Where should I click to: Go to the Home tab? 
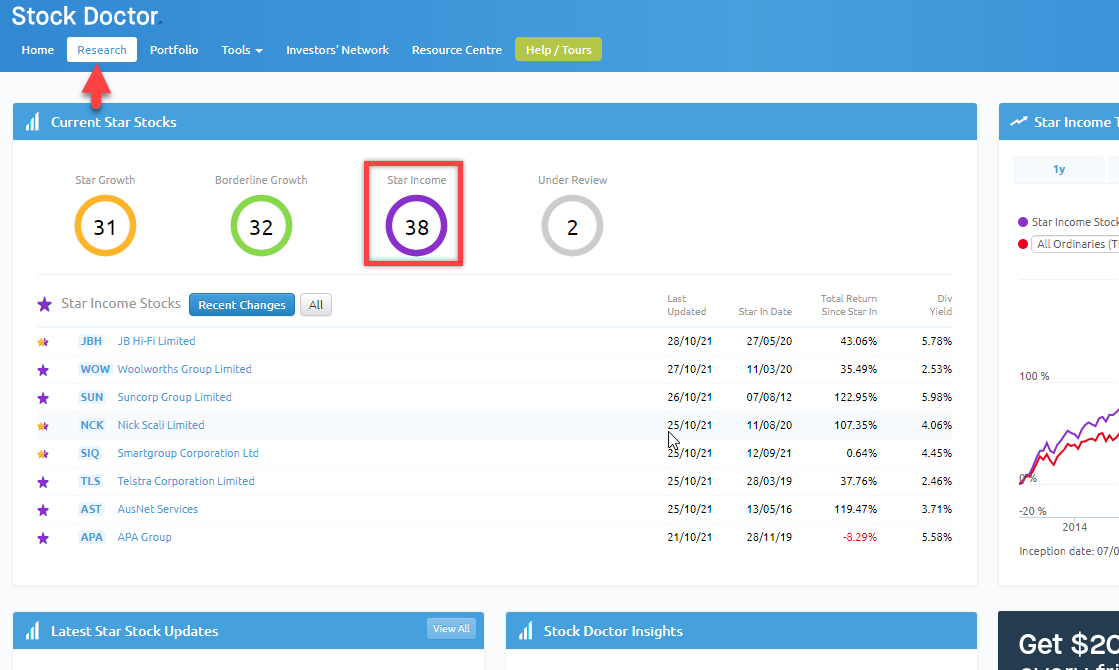38,50
